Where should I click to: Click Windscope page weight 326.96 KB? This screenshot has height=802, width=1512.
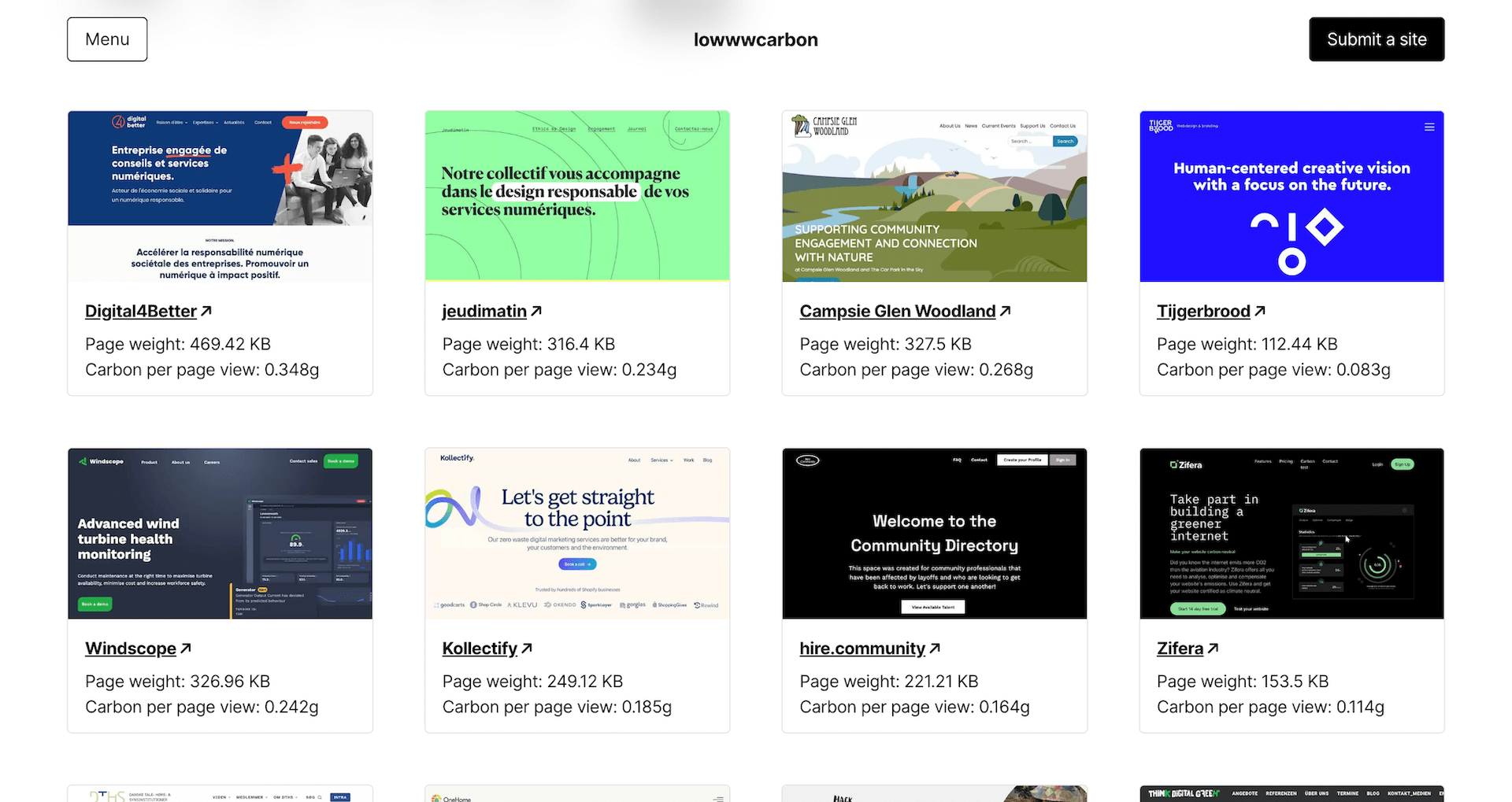pos(177,682)
